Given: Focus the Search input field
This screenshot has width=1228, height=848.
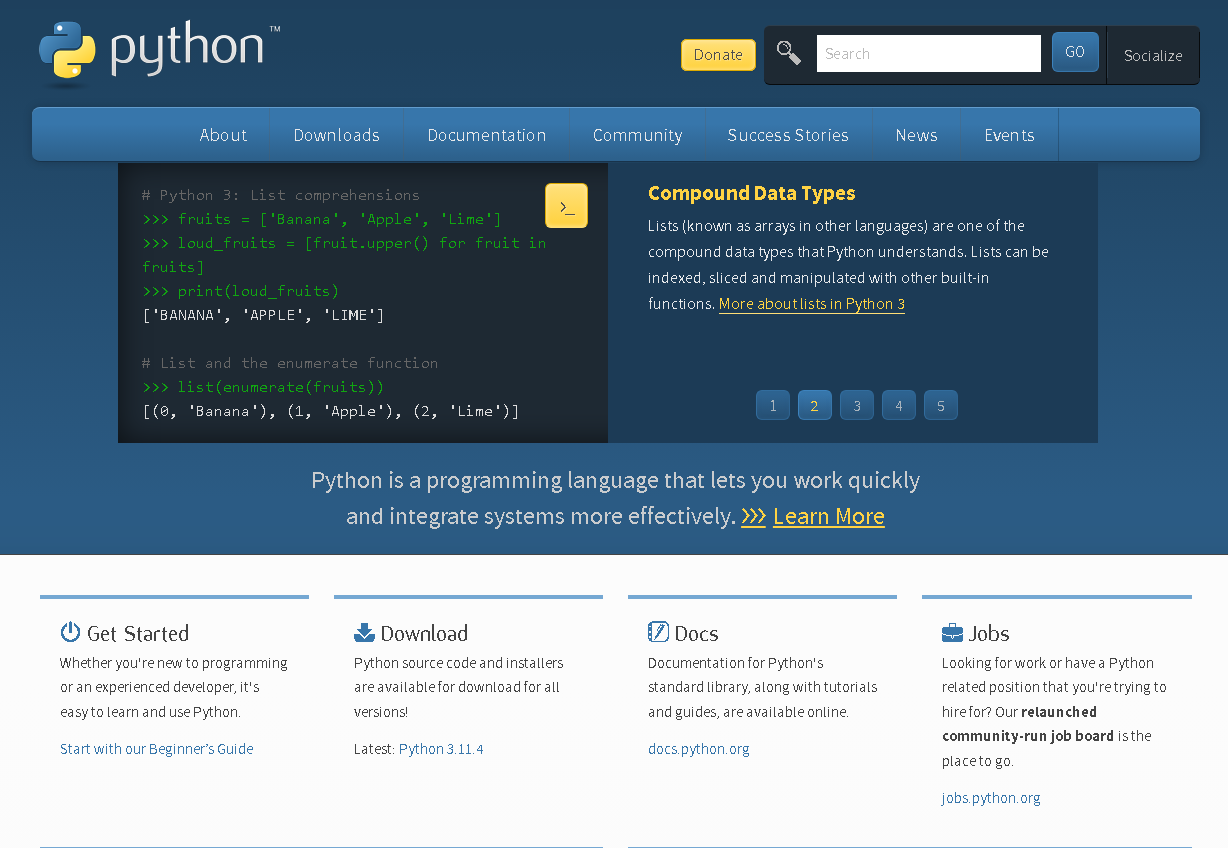Looking at the screenshot, I should click(x=929, y=54).
